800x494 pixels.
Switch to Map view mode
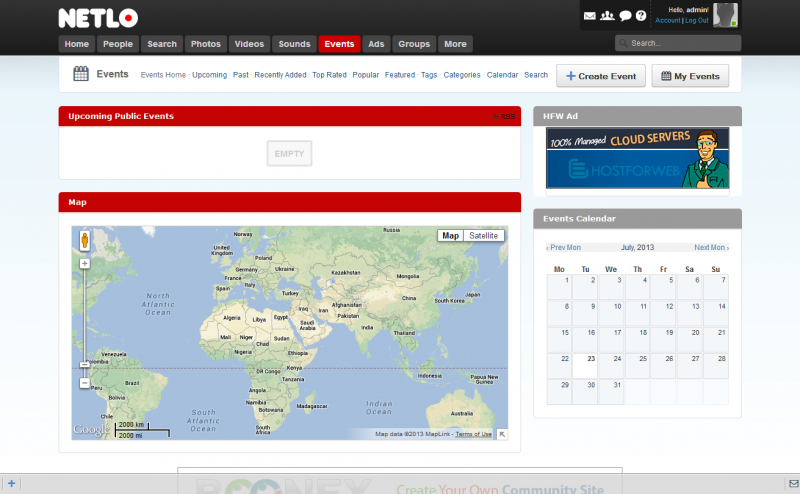(x=451, y=236)
